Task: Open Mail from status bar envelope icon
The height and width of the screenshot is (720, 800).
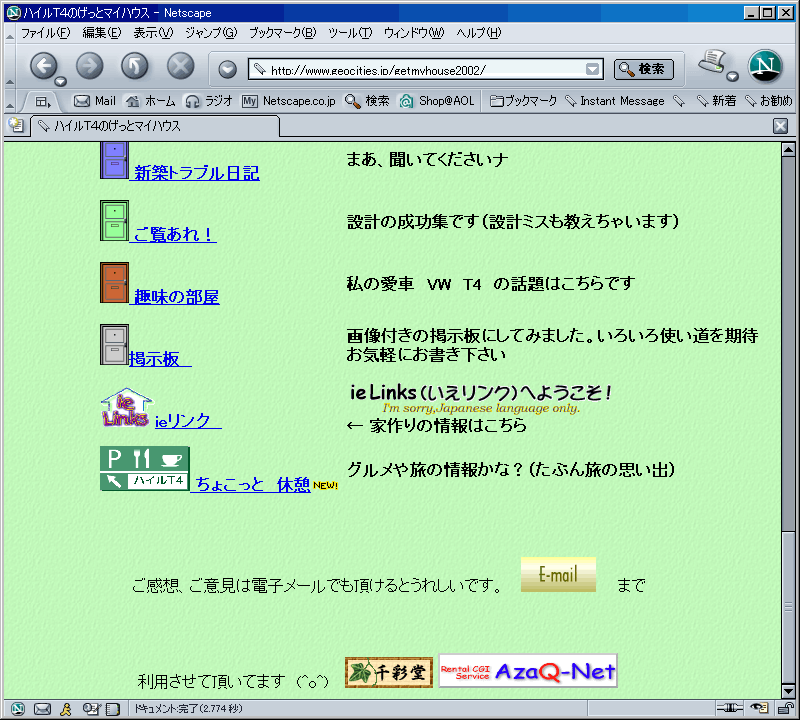Action: coord(42,708)
